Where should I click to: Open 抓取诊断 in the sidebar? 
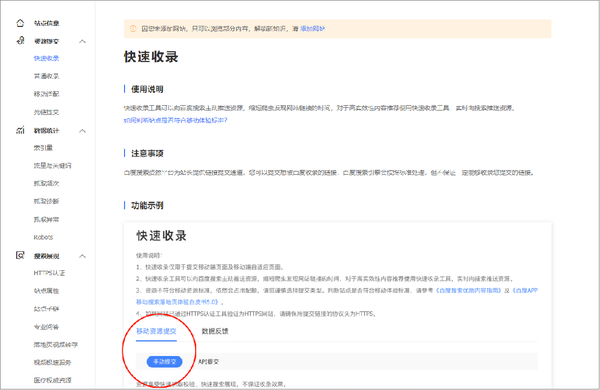(x=46, y=201)
